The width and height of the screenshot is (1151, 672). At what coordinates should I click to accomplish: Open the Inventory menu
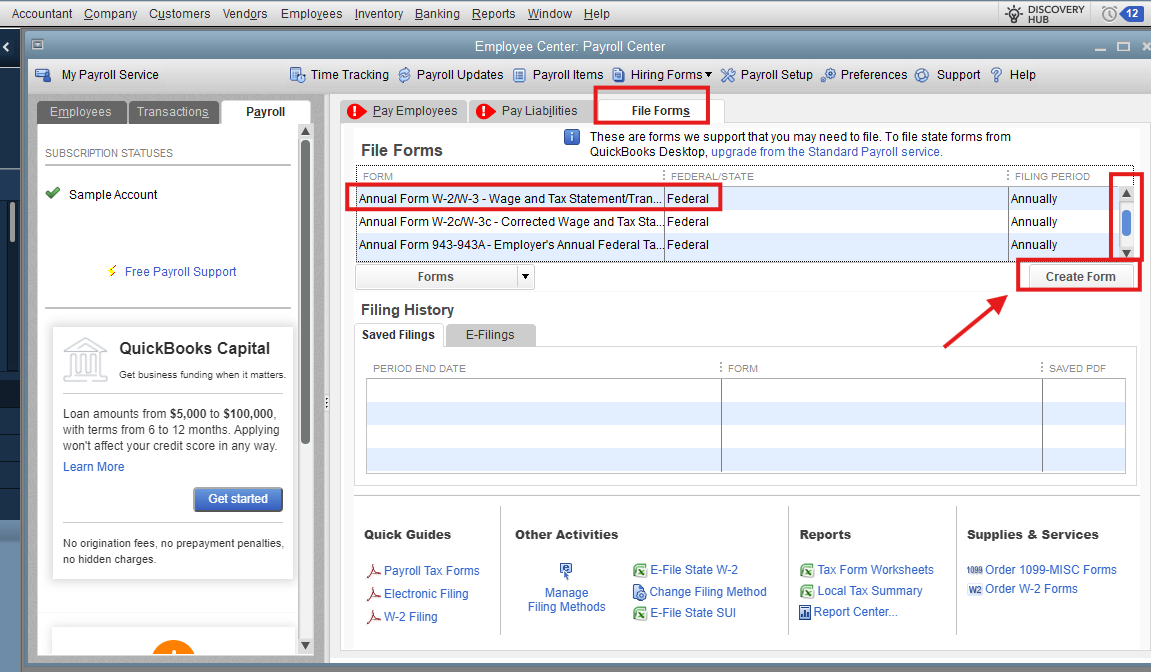378,13
